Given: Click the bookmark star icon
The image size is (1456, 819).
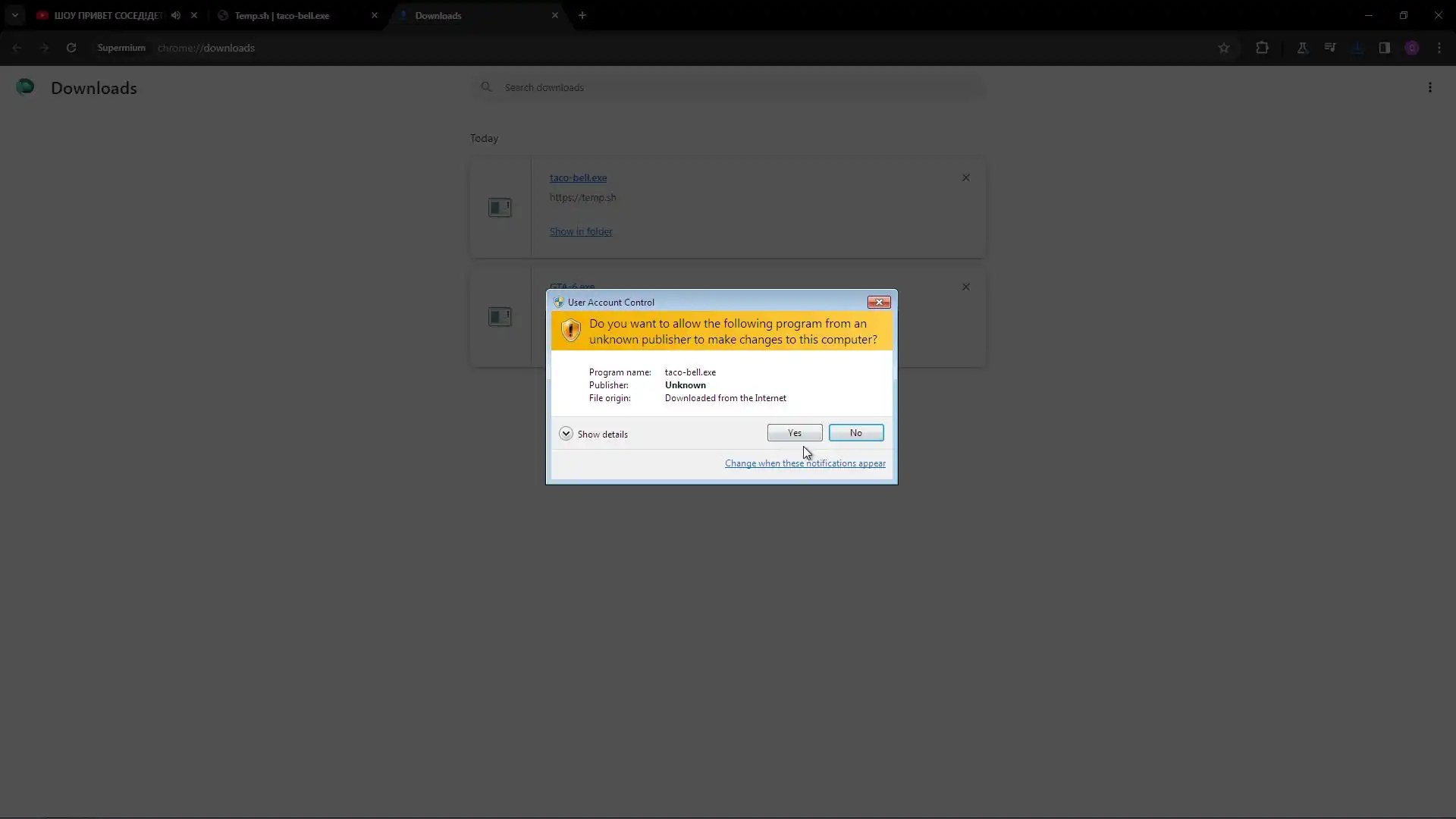Looking at the screenshot, I should pos(1223,48).
